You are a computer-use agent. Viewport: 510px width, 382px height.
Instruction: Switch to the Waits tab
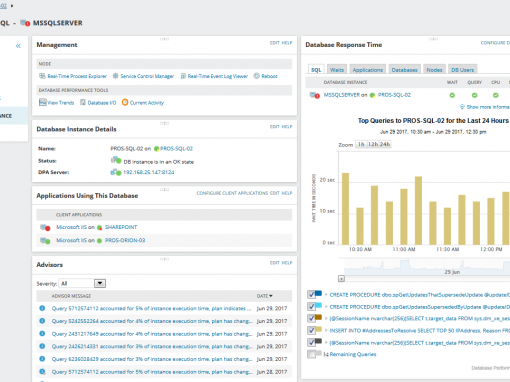[x=337, y=70]
